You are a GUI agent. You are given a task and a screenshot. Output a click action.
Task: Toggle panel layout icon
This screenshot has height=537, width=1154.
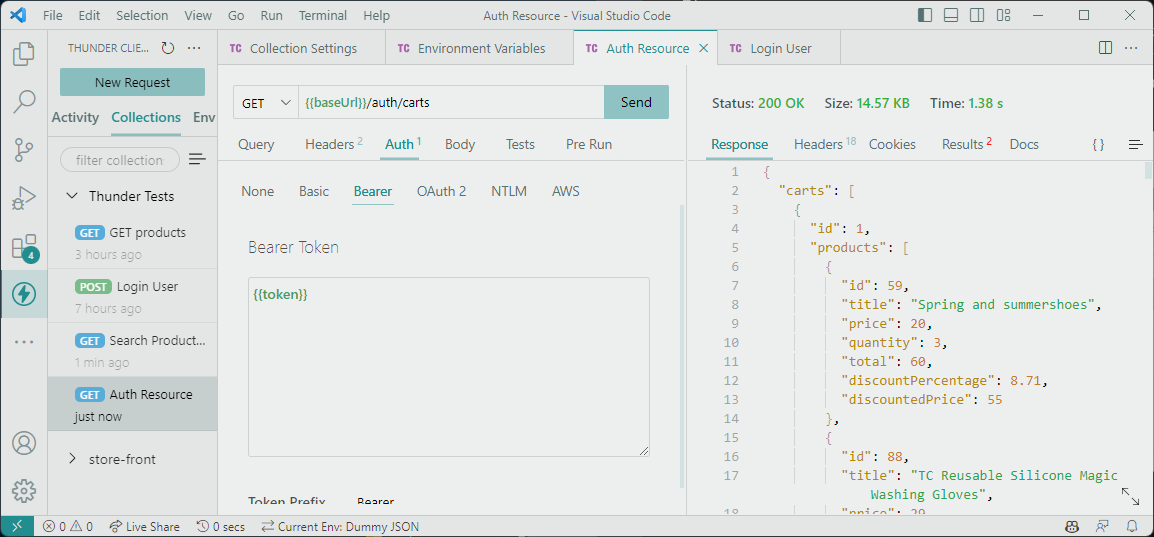(x=951, y=15)
